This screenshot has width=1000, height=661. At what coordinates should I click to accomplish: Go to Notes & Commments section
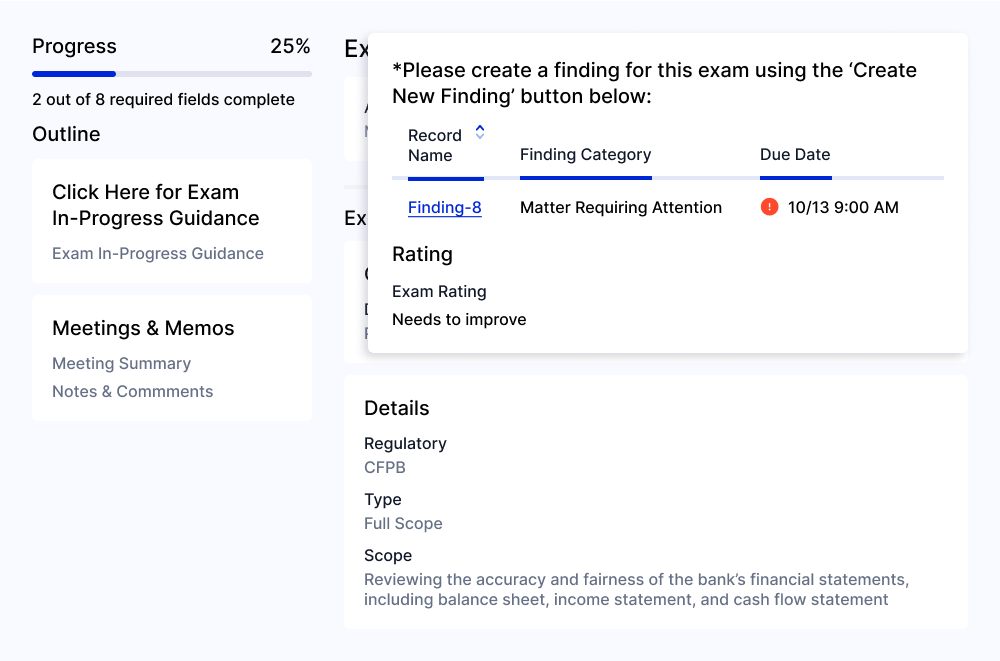point(133,391)
